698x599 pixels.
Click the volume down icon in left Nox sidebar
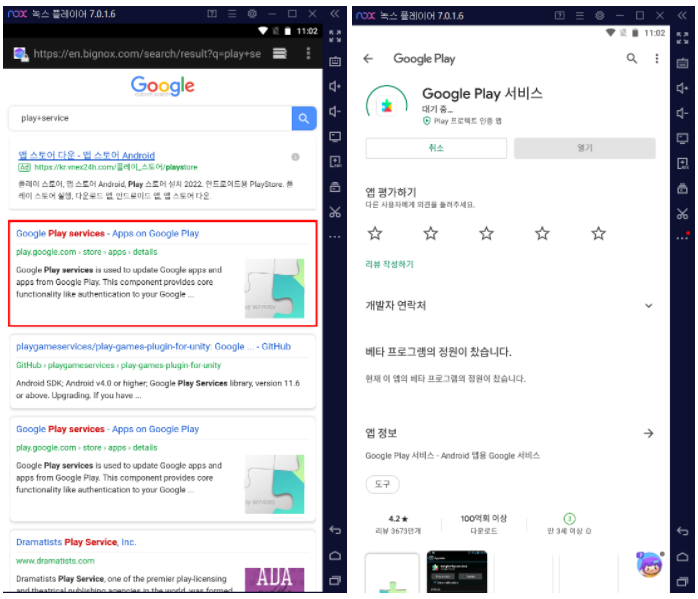(335, 111)
